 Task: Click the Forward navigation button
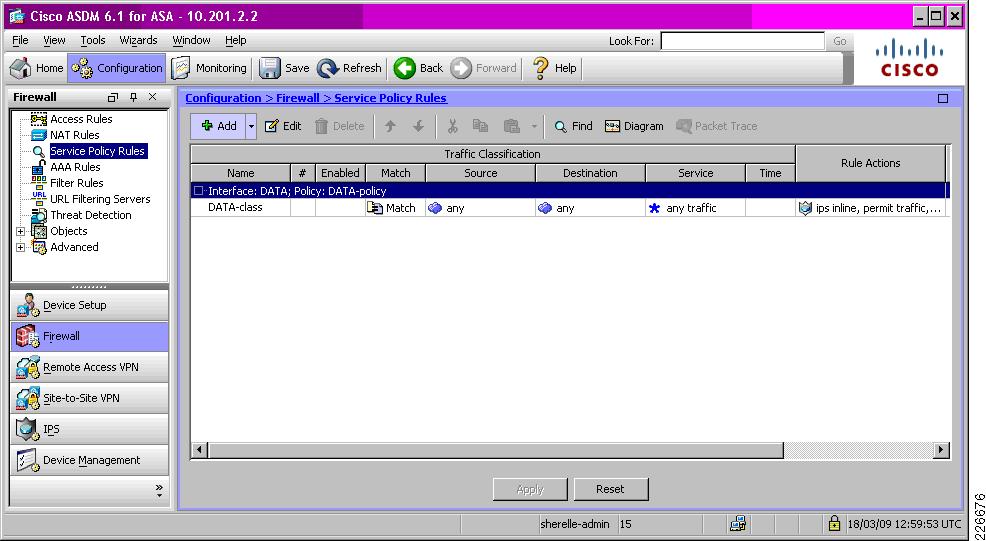tap(484, 68)
